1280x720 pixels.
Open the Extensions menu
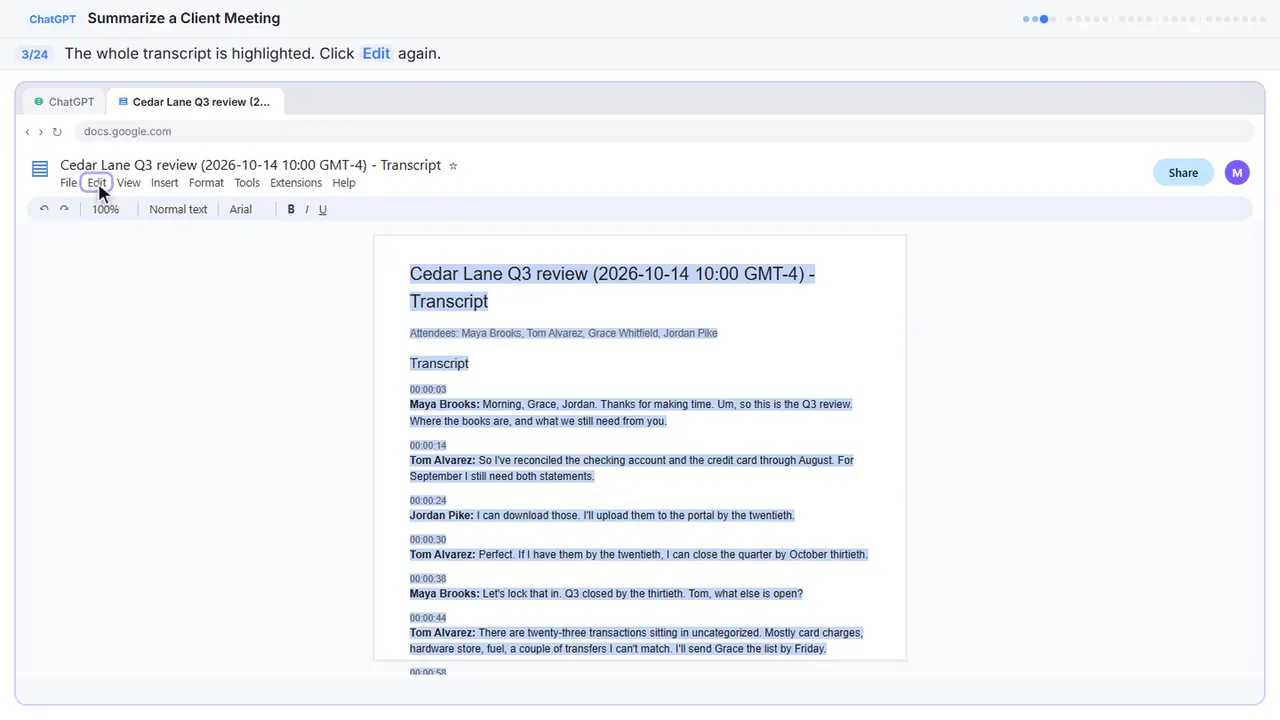tap(296, 183)
